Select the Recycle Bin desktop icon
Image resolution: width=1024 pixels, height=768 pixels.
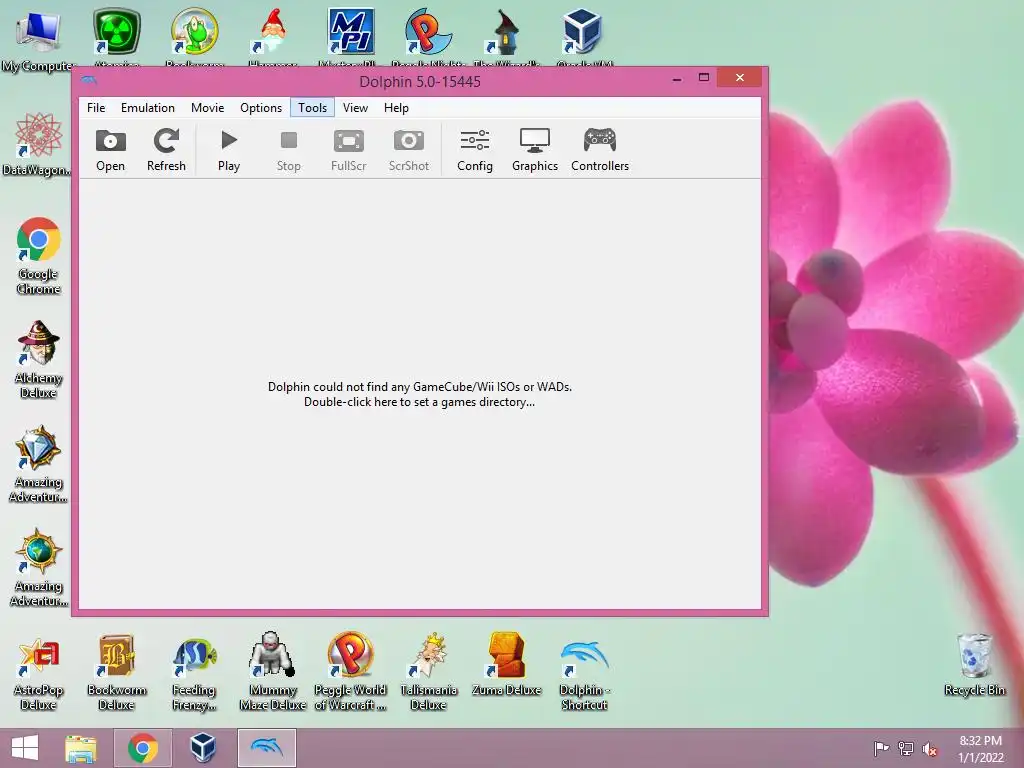(974, 665)
